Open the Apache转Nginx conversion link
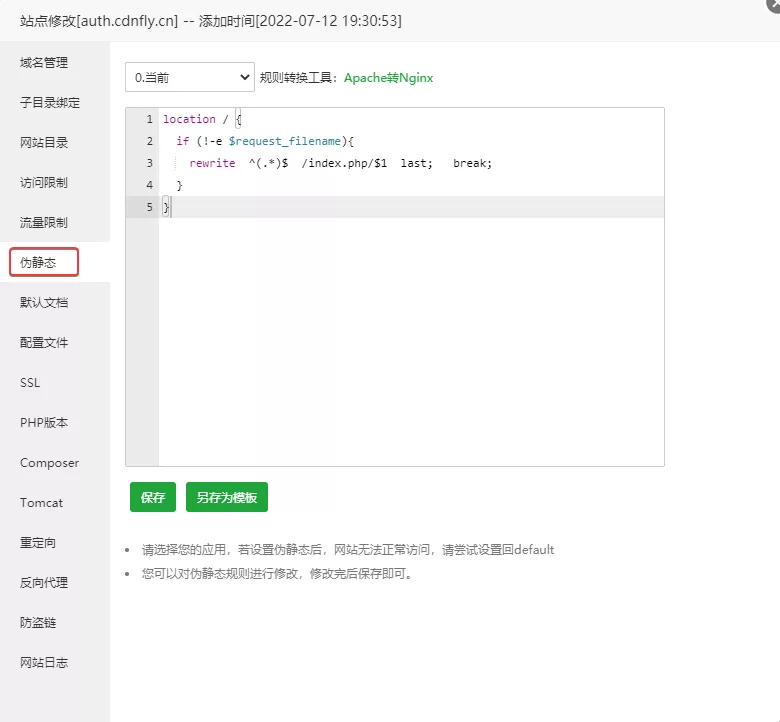 point(389,78)
